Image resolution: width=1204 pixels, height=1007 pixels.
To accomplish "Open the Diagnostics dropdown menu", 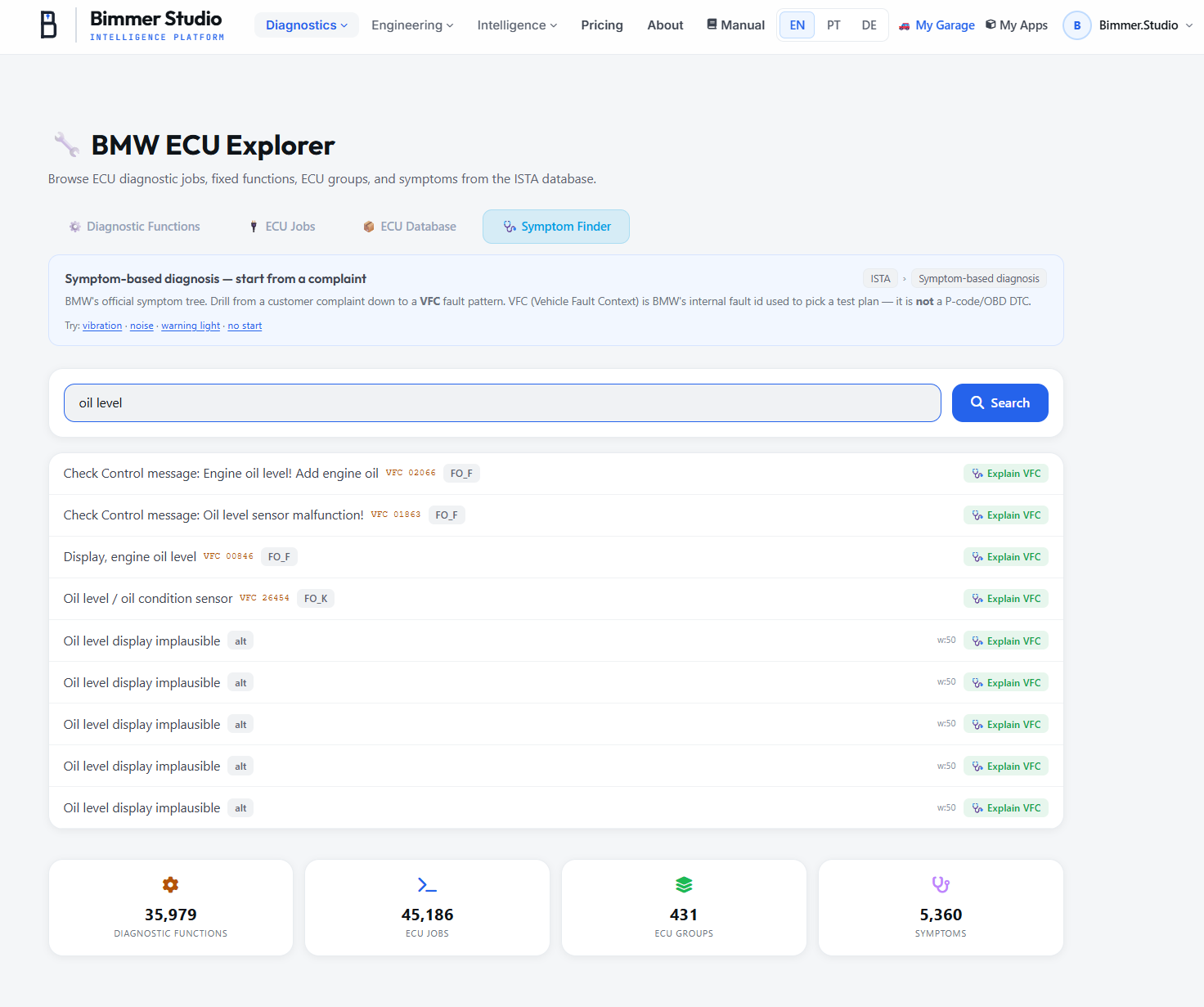I will pos(307,25).
